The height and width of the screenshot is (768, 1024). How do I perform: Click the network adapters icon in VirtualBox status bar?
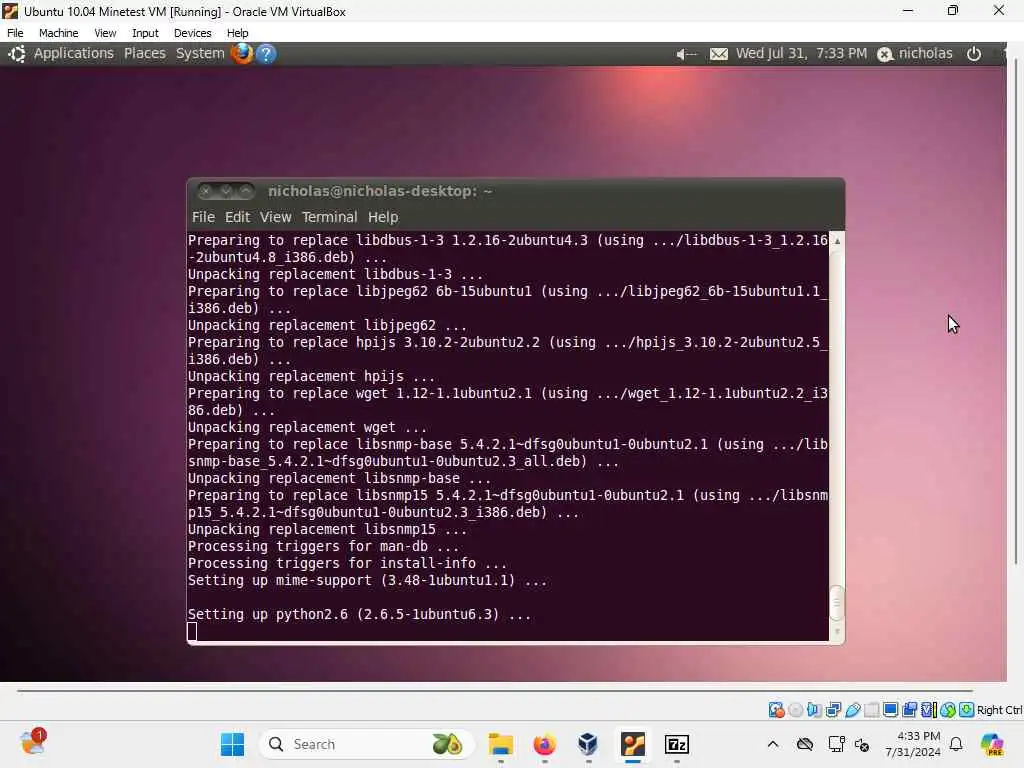click(833, 710)
